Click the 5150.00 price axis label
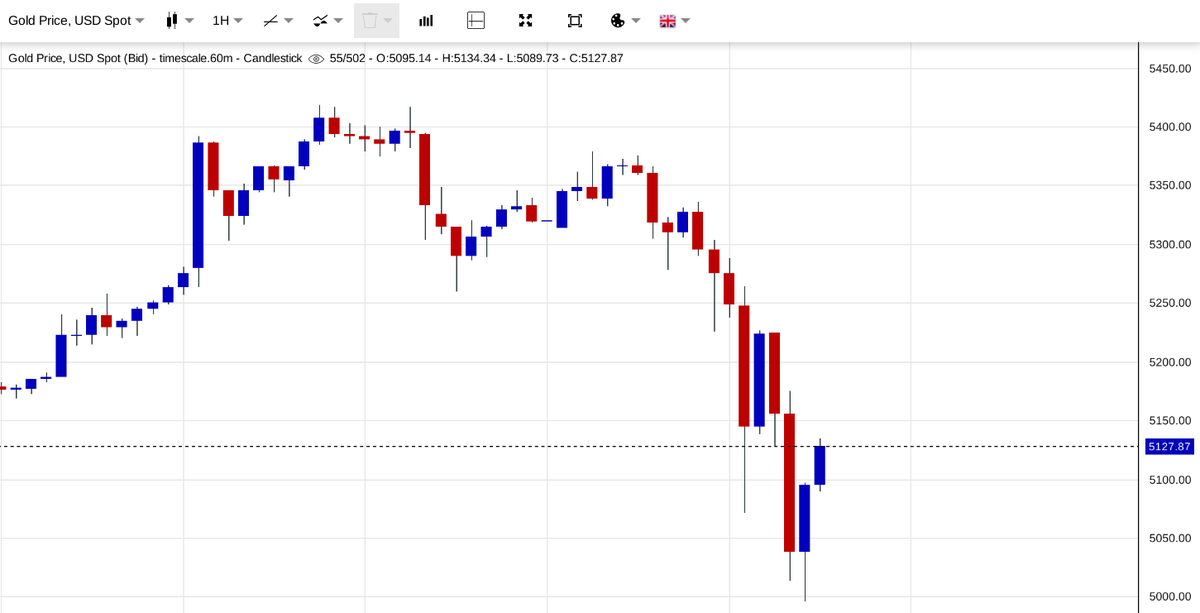 (x=1170, y=420)
